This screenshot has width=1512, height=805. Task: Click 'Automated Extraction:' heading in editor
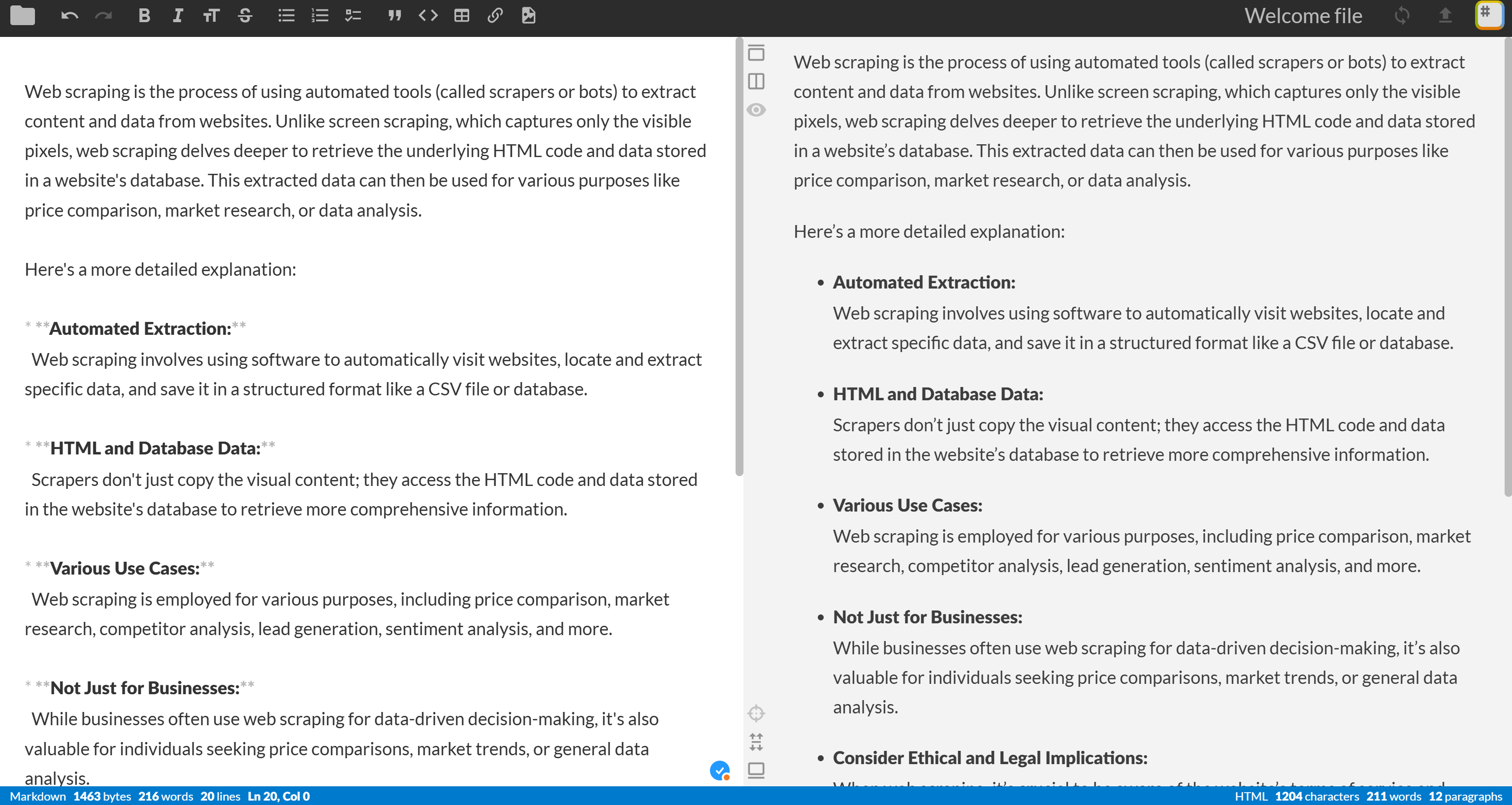pyautogui.click(x=140, y=329)
